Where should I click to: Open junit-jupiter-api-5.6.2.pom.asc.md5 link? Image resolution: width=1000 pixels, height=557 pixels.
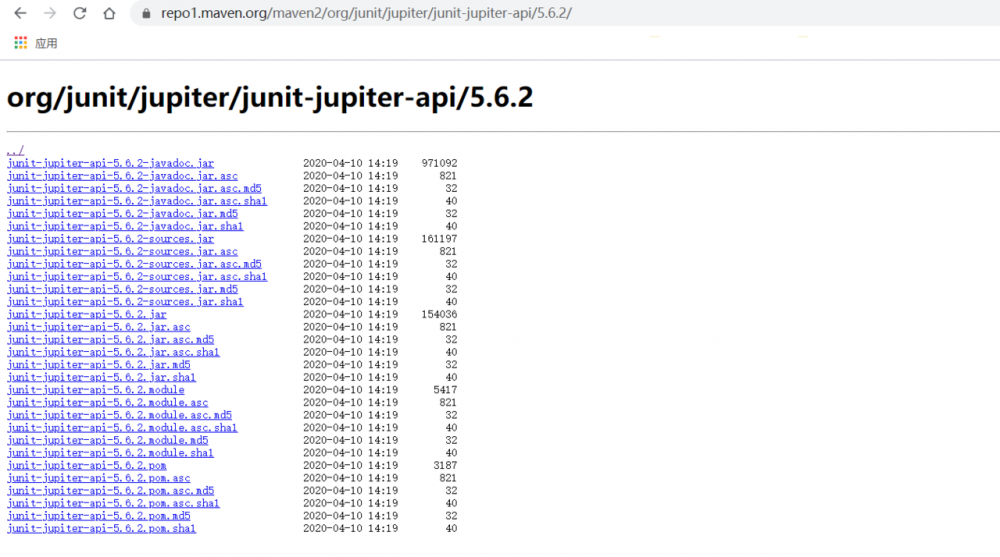[x=110, y=491]
